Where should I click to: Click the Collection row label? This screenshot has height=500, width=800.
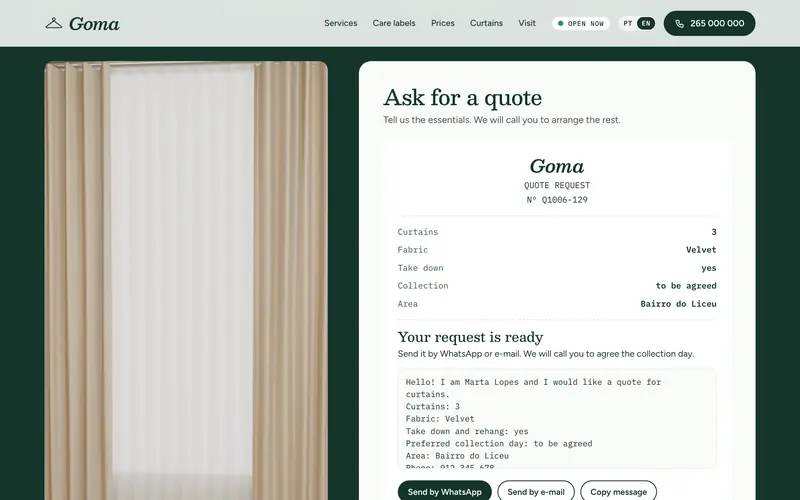click(x=422, y=286)
